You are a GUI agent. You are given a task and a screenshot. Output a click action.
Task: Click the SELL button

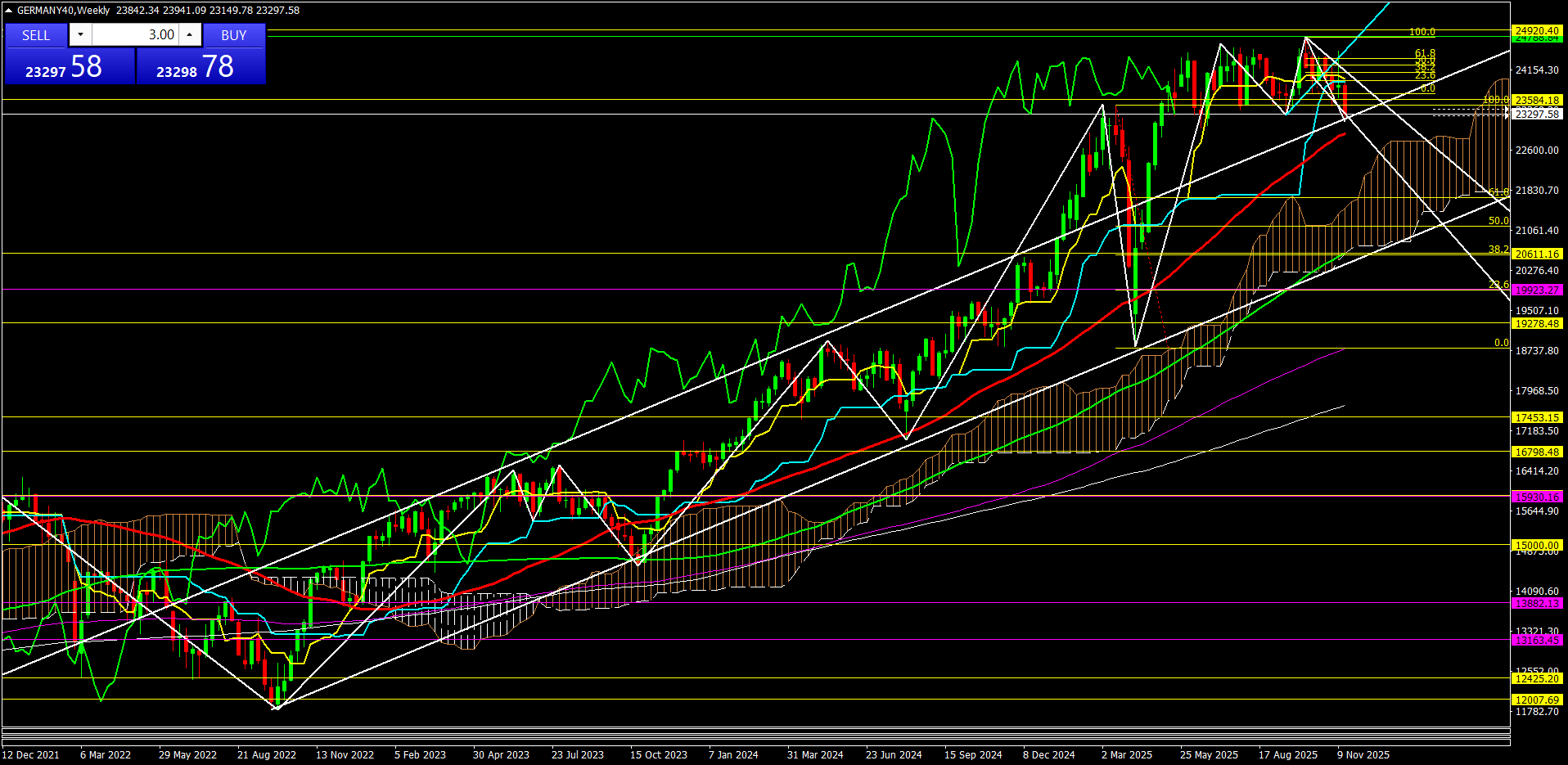click(x=36, y=35)
